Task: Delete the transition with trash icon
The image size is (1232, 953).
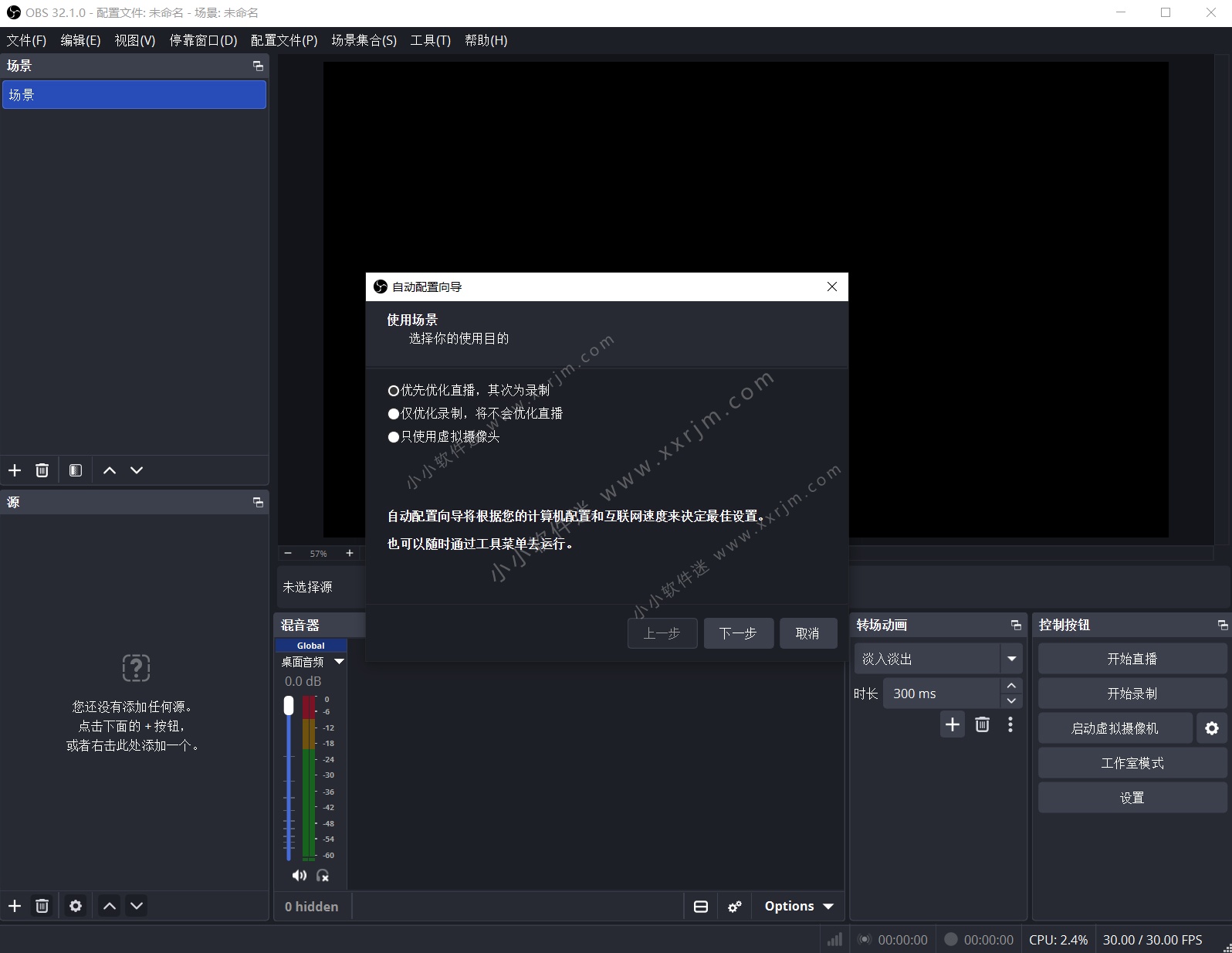Action: [982, 724]
